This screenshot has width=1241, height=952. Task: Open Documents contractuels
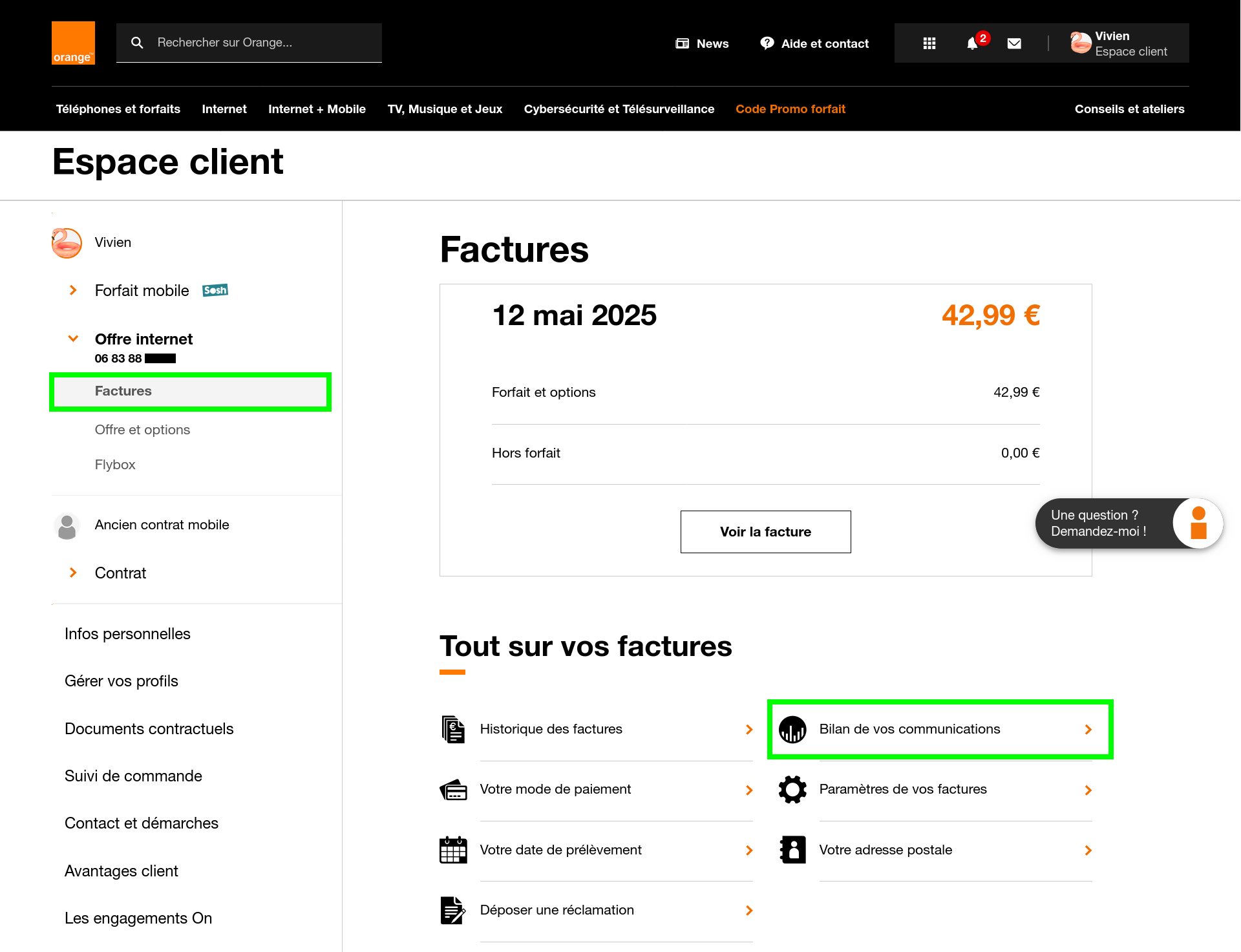(149, 729)
